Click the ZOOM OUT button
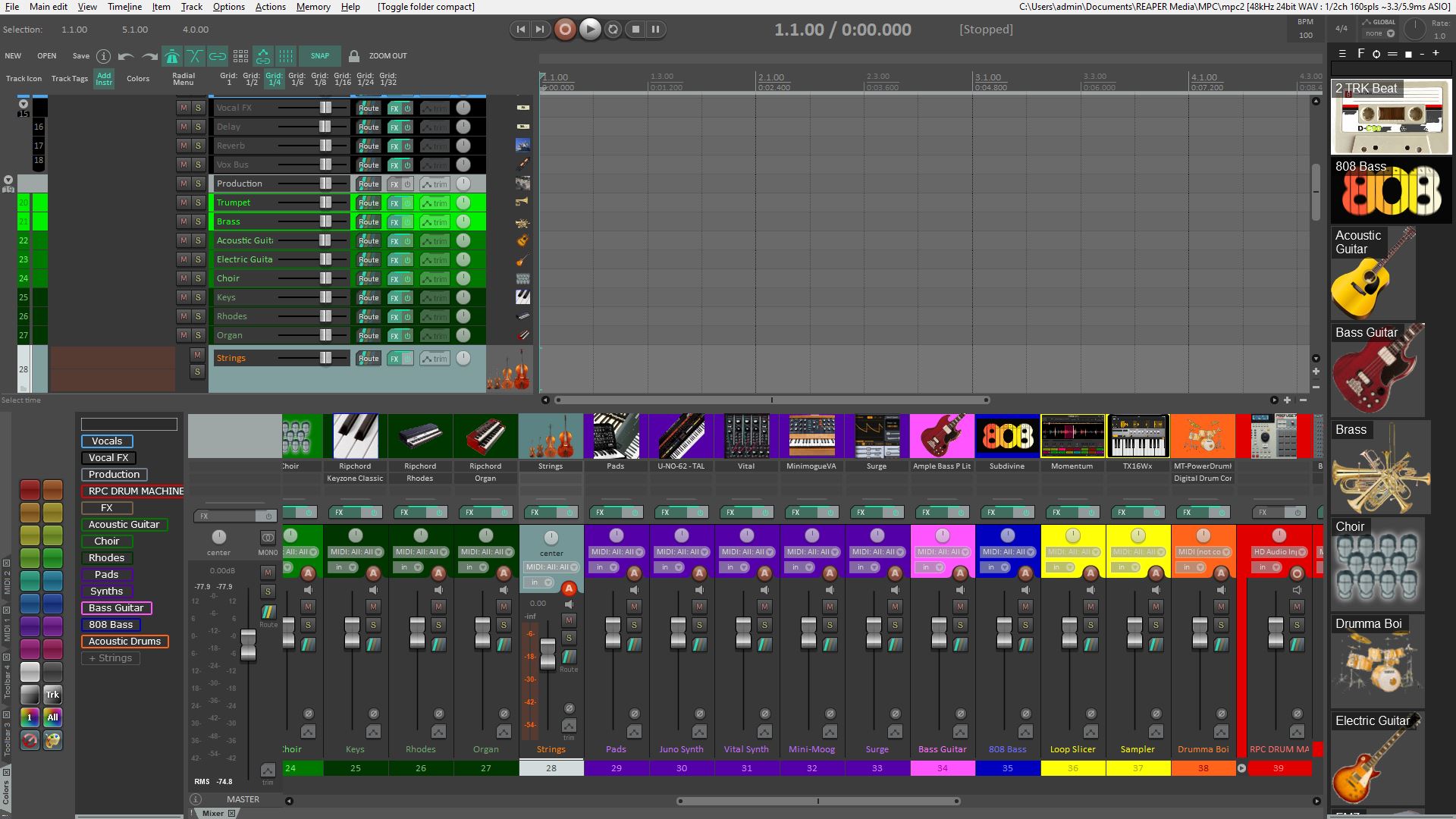 tap(388, 56)
